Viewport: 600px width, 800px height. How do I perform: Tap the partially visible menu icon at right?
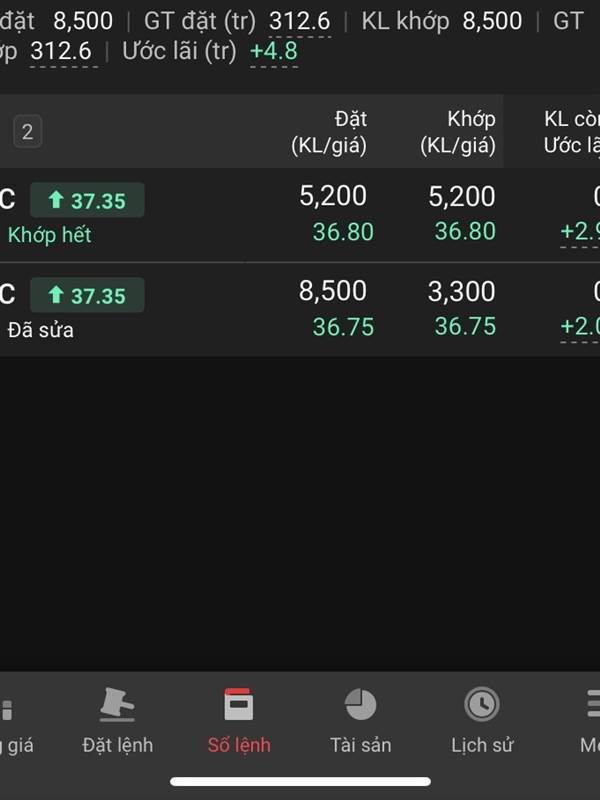coord(593,704)
